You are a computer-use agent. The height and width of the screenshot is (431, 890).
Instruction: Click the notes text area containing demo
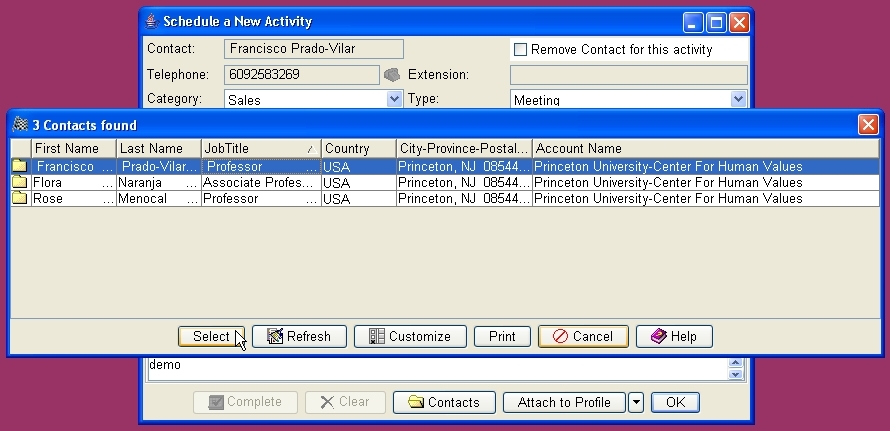[437, 369]
